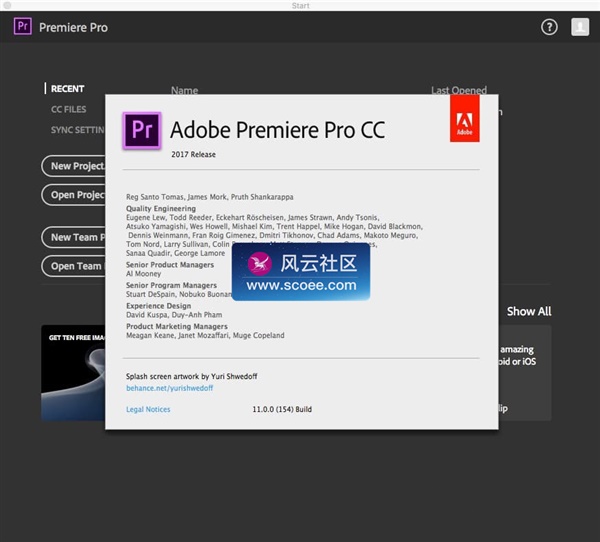The height and width of the screenshot is (542, 600).
Task: Open the behance.net/yurishwedoff link
Action: (x=170, y=388)
